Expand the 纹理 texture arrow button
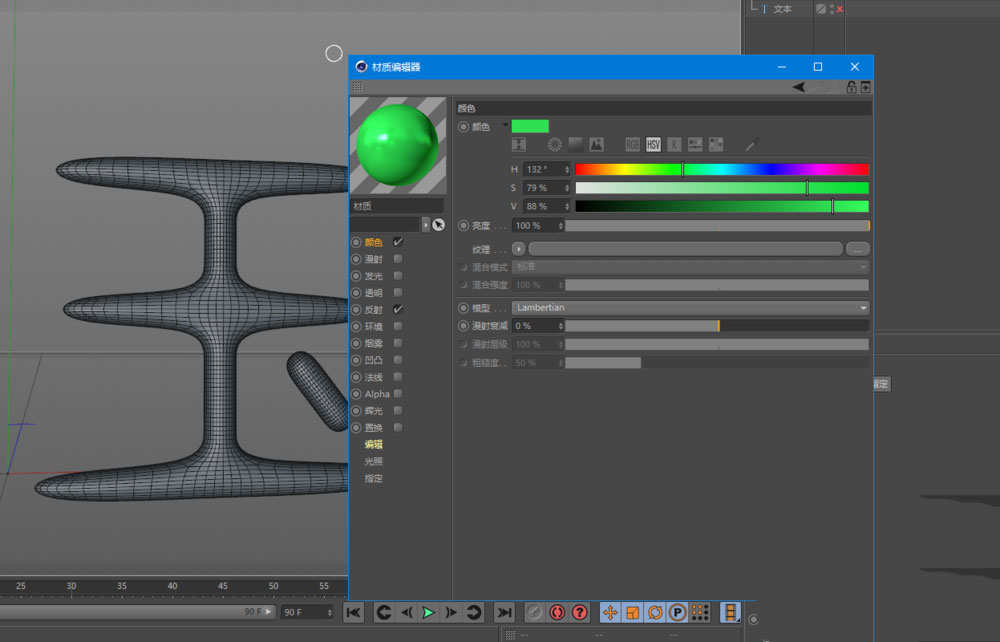This screenshot has width=1000, height=642. point(519,248)
